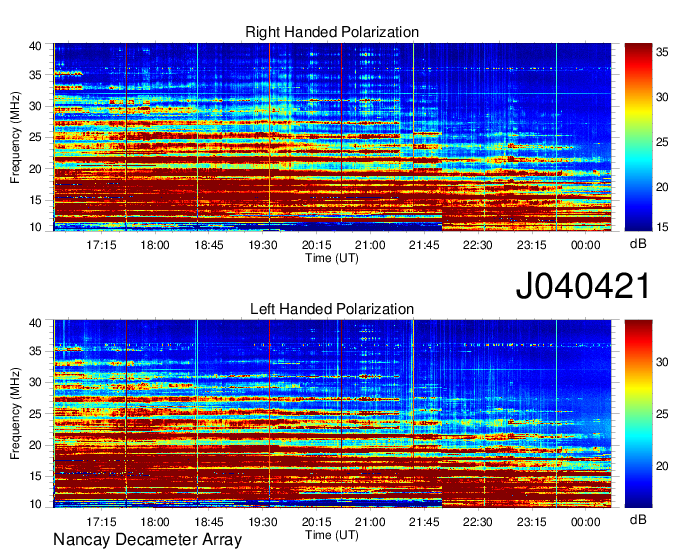Click the Right Handed Polarization colorbar gradient
The height and width of the screenshot is (552, 680).
coord(638,137)
